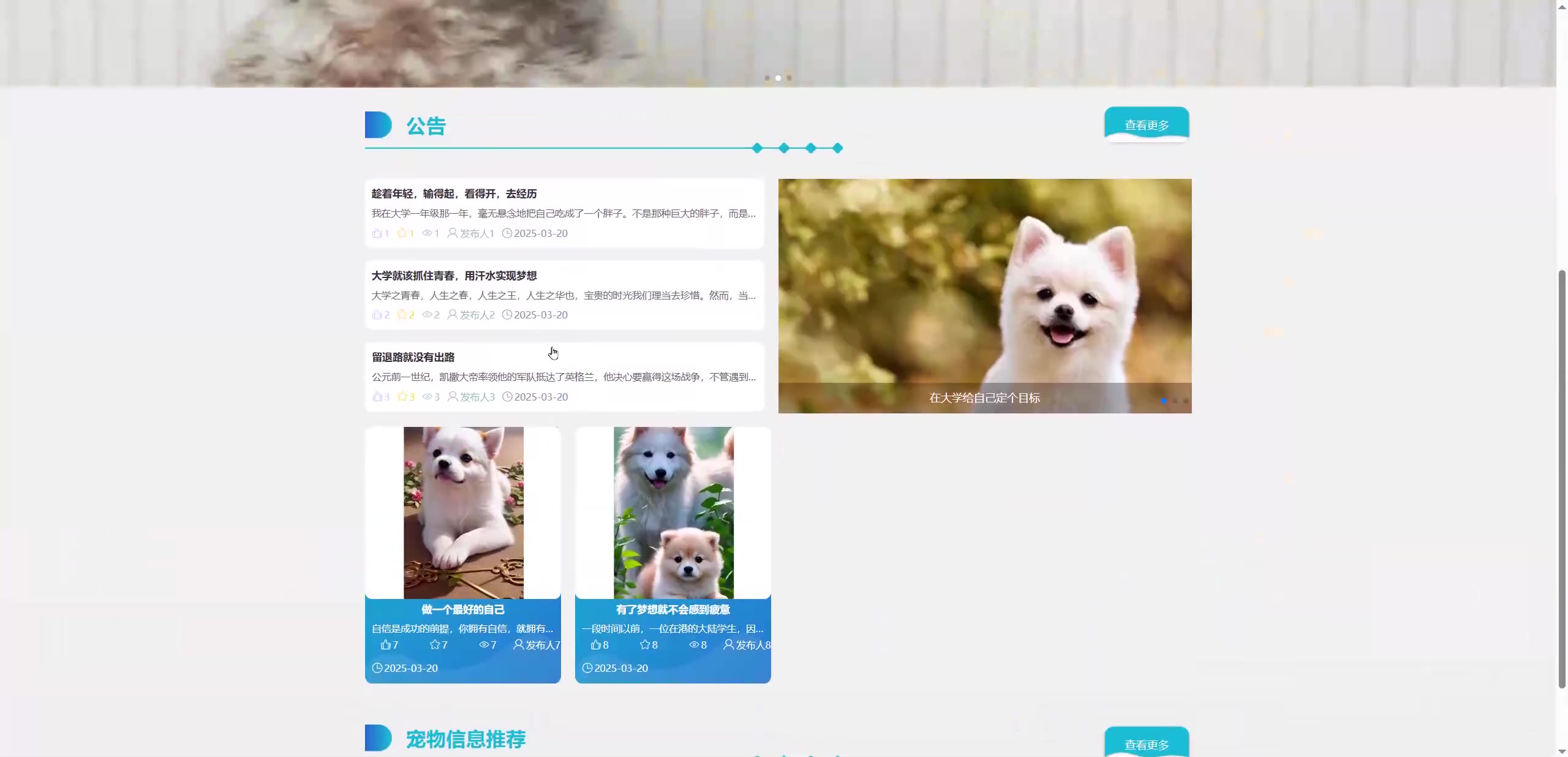Open 留退路就没有出路 announcement title
The image size is (1568, 757).
[x=413, y=358]
